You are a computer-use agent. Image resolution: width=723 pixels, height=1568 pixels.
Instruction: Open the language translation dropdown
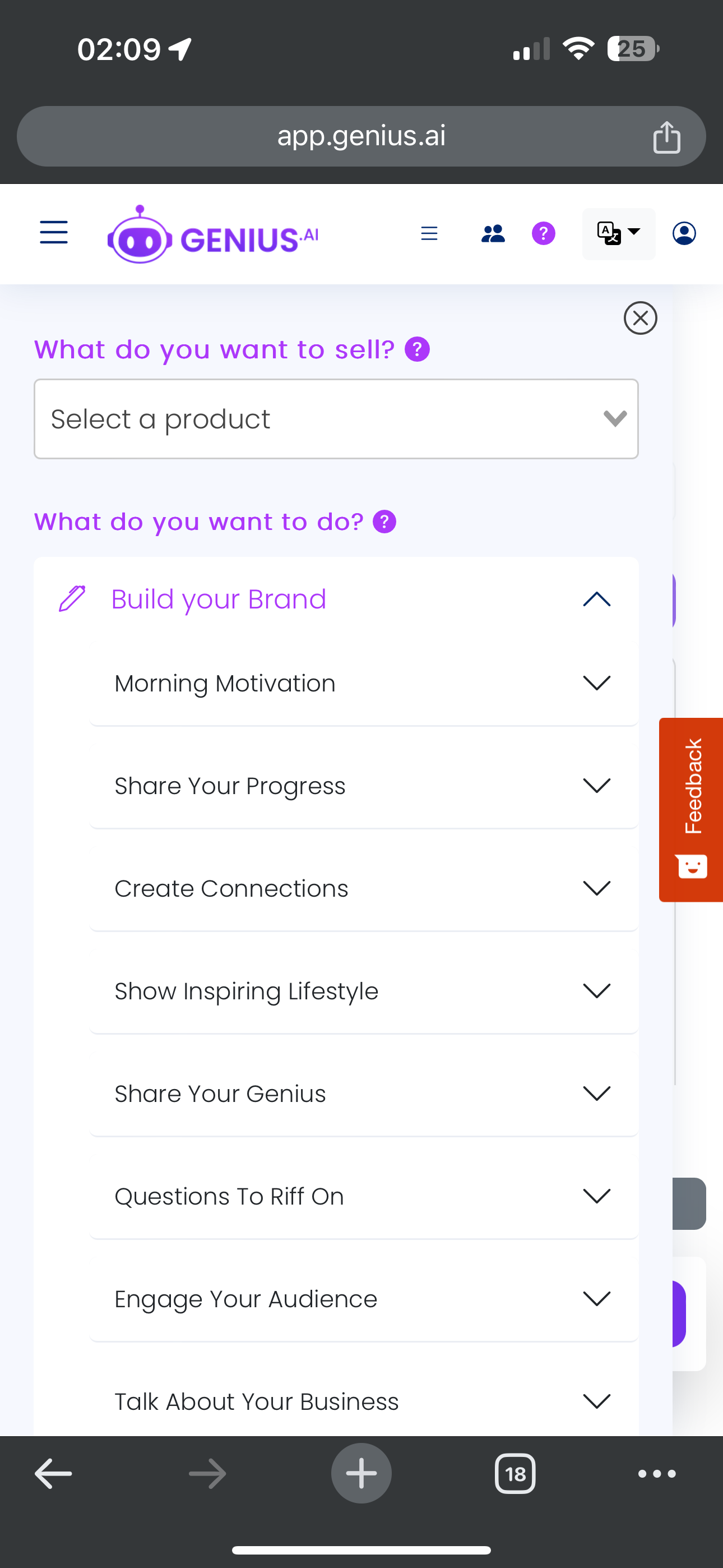click(618, 234)
